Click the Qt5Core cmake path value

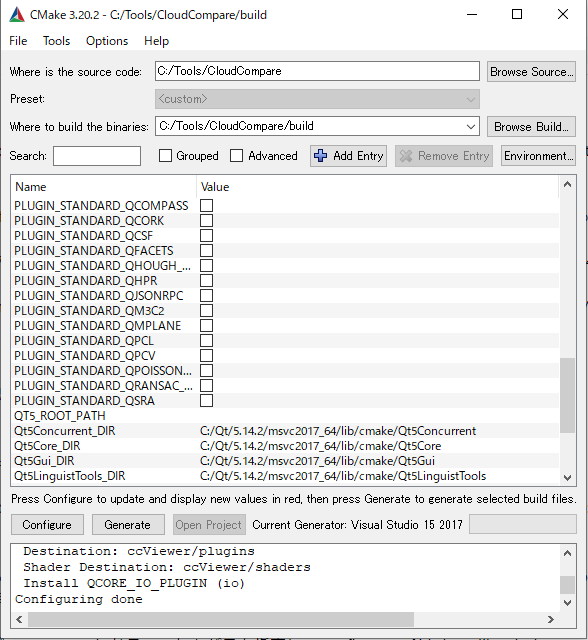coord(320,446)
